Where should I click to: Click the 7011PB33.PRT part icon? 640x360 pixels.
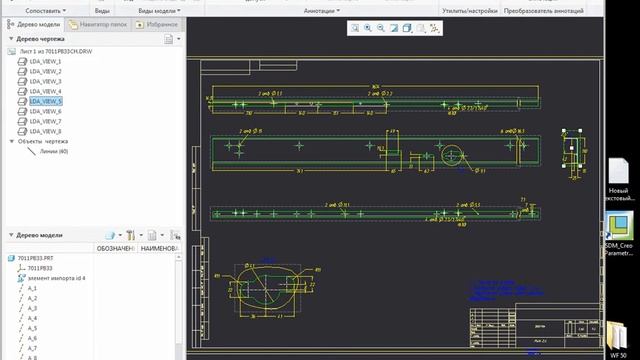pos(12,258)
